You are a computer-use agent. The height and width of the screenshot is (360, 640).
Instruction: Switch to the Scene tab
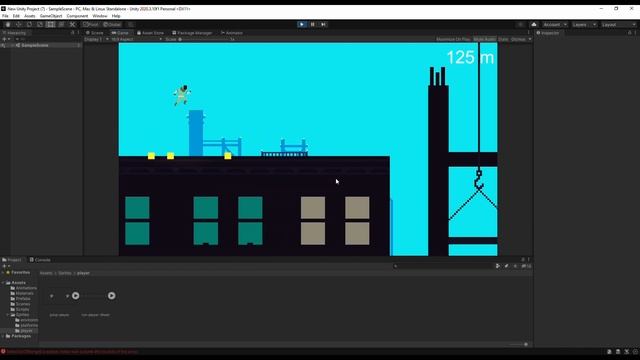tap(95, 33)
